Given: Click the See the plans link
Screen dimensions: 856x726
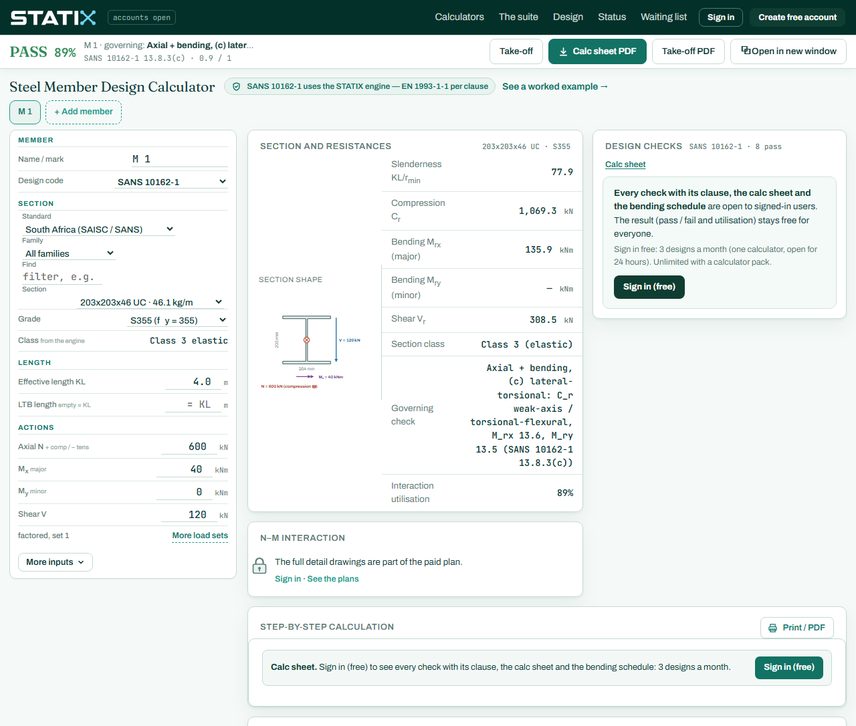Looking at the screenshot, I should (x=333, y=579).
